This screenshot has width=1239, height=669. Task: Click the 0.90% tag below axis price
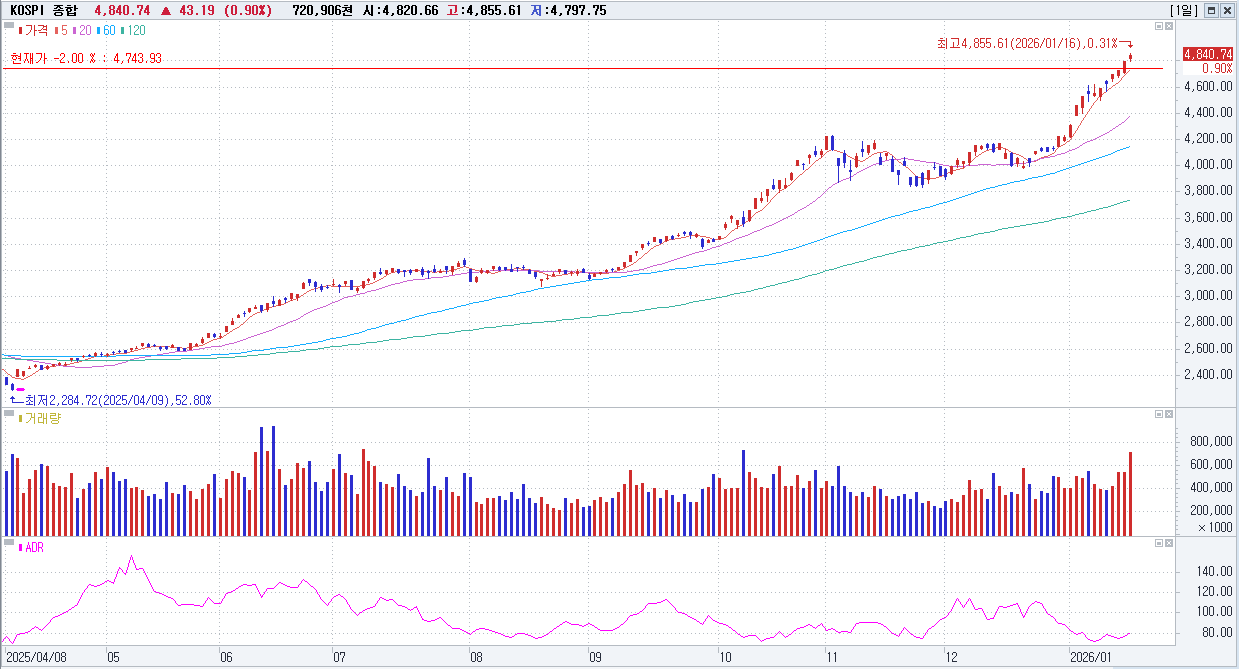pyautogui.click(x=1216, y=68)
